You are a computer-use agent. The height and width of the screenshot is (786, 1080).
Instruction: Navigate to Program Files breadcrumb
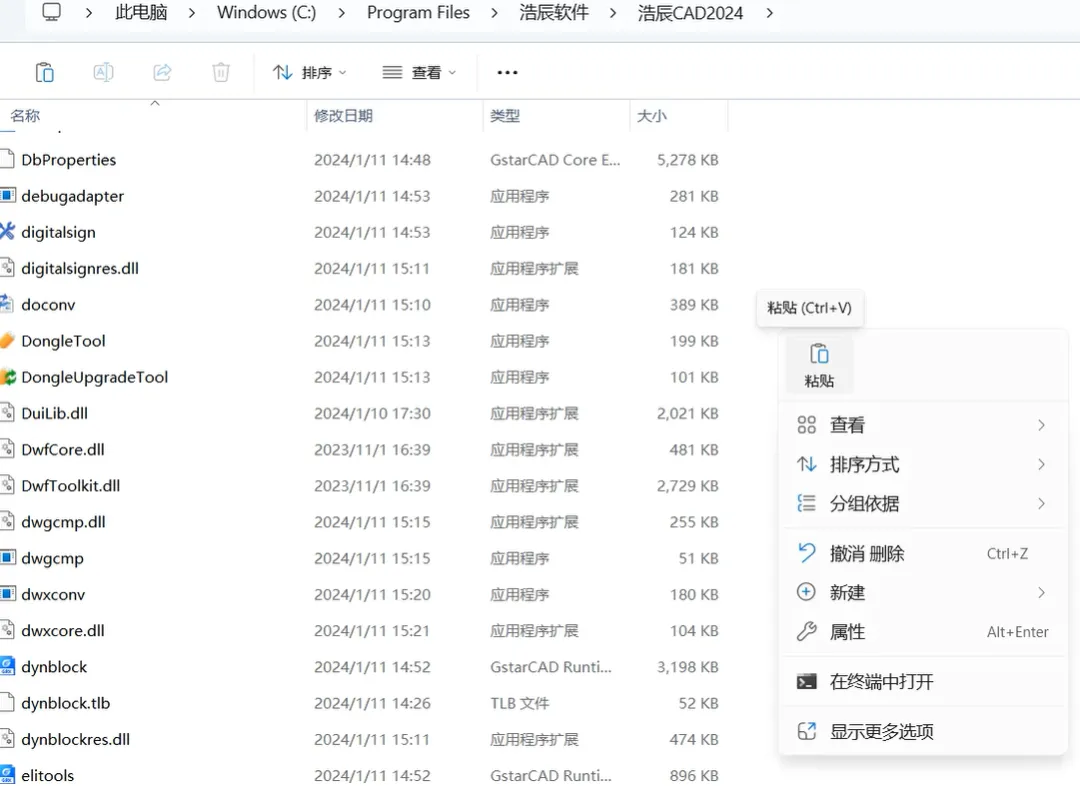tap(418, 12)
